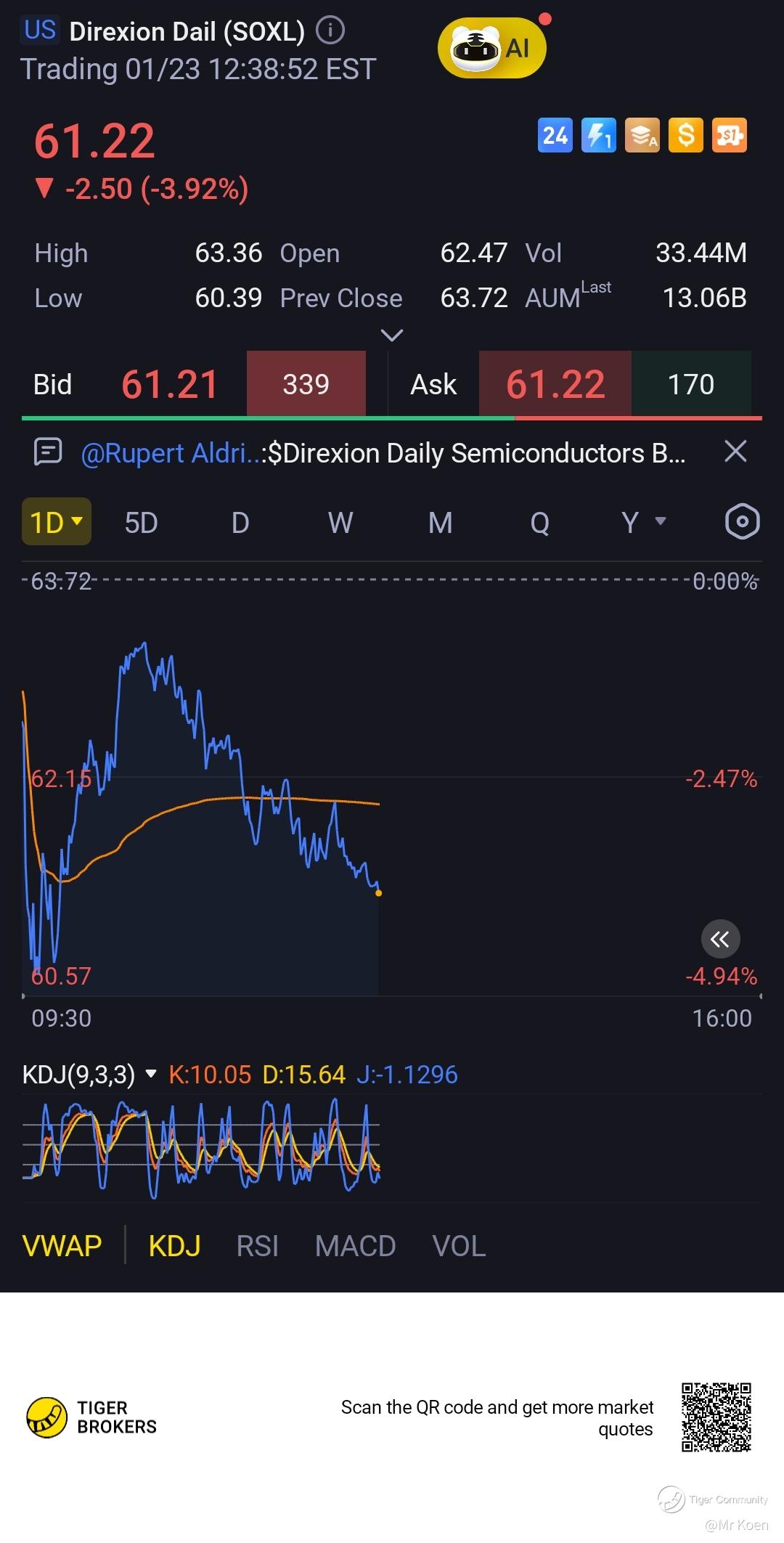The image size is (784, 1543).
Task: Select the VOL indicator
Action: (x=459, y=1246)
